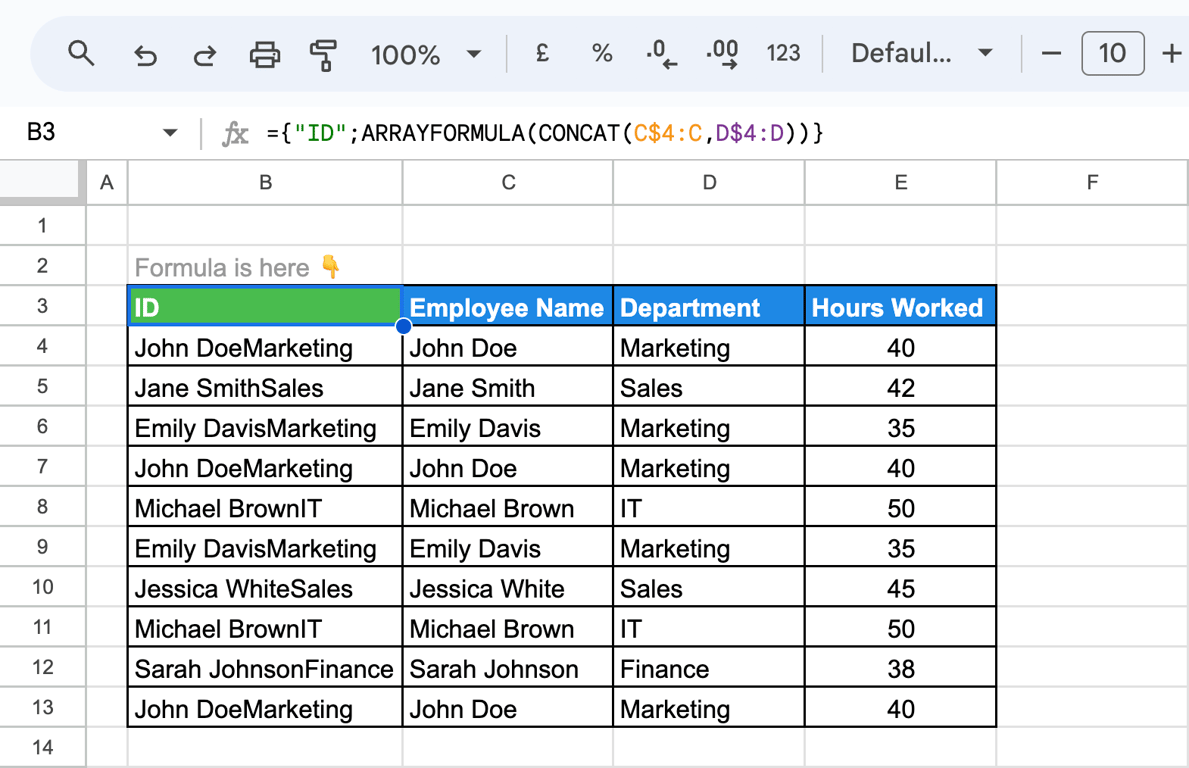The height and width of the screenshot is (768, 1189).
Task: Select 'Jessica White' name cell
Action: click(x=507, y=588)
